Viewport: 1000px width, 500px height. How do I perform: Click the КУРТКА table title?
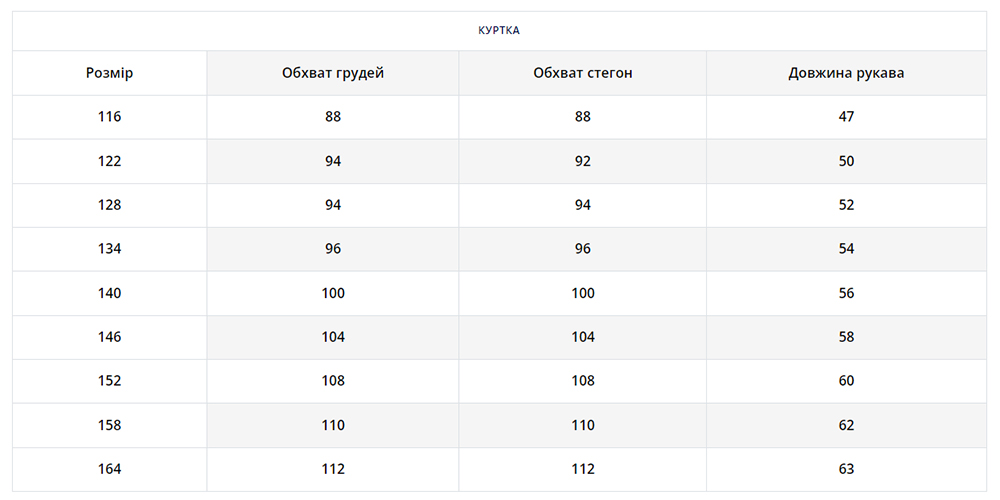pos(499,30)
